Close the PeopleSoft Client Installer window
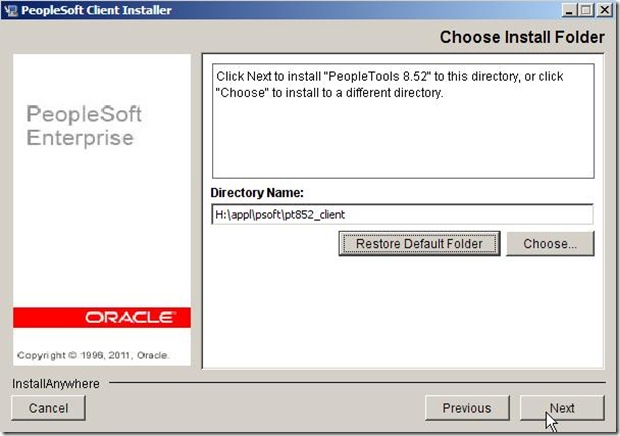Viewport: 620px width, 436px height. point(604,10)
